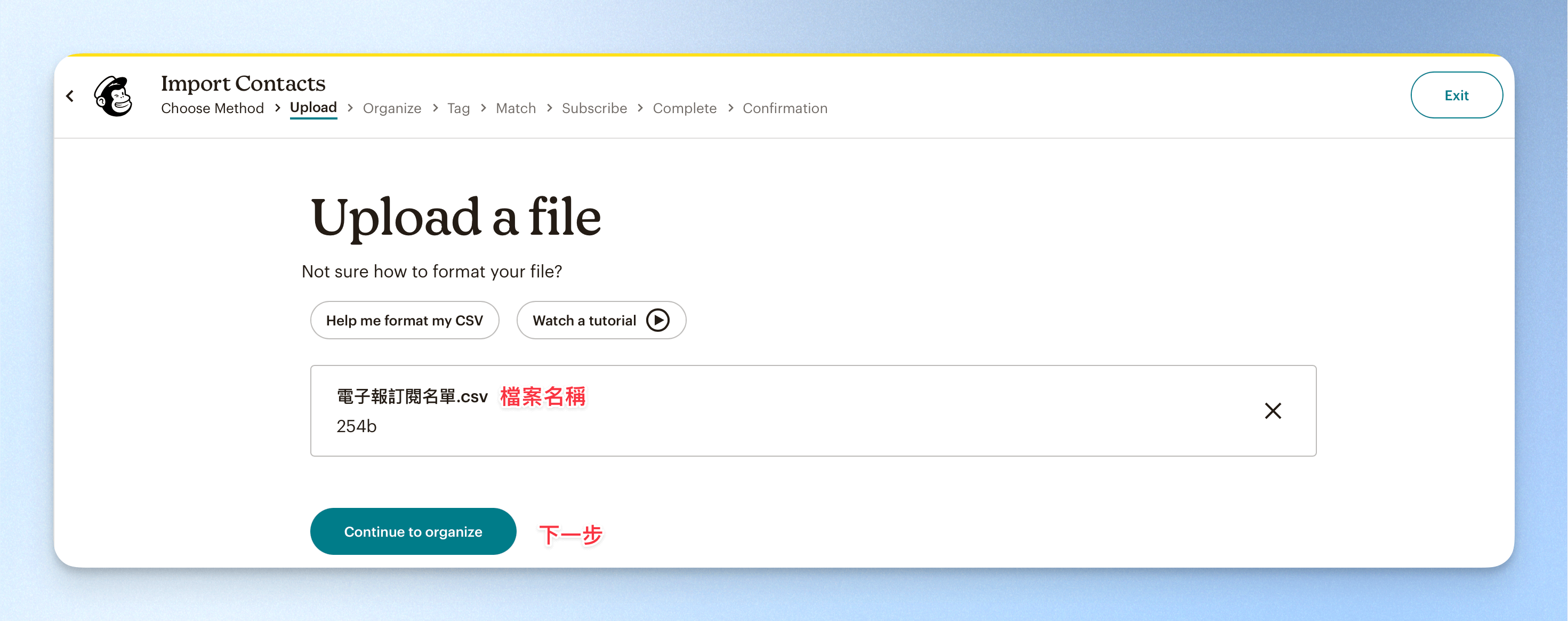1568x621 pixels.
Task: Remove the uploaded CSV file with X
Action: coord(1272,411)
